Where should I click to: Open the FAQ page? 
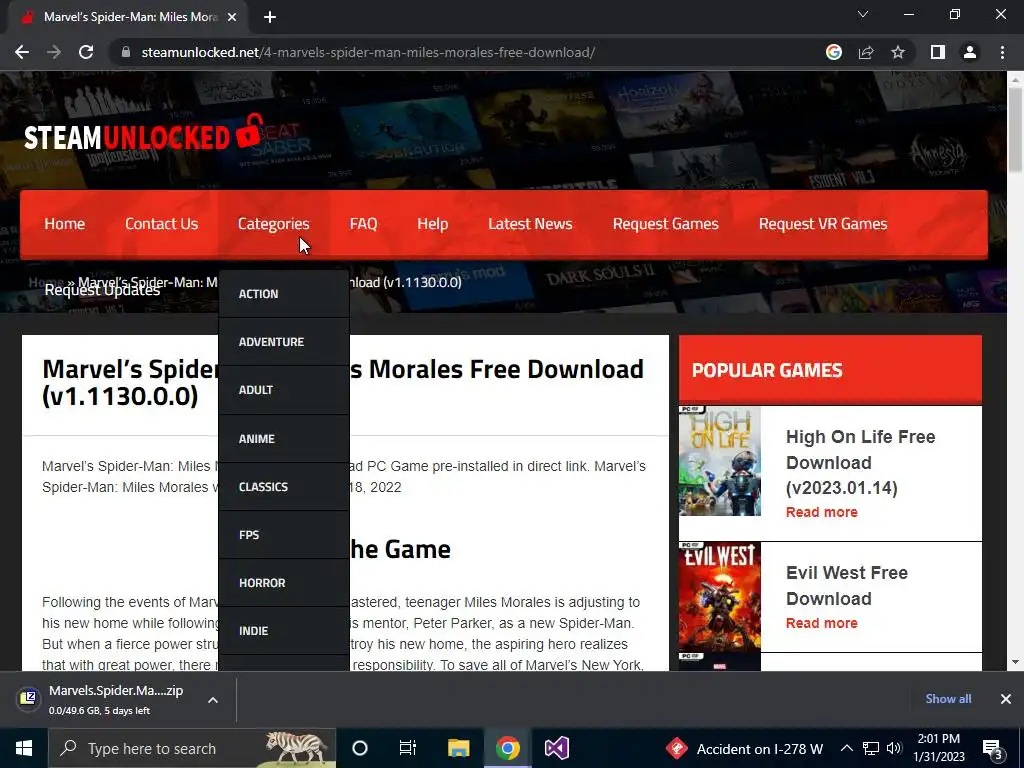363,224
